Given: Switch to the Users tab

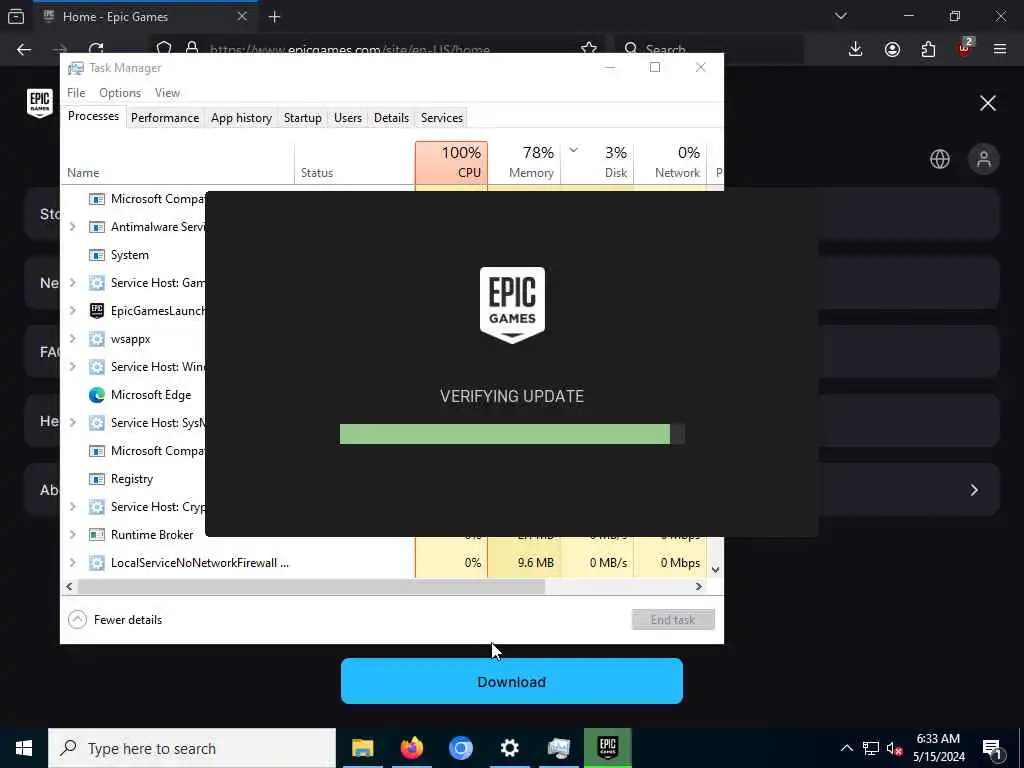Looking at the screenshot, I should click(347, 118).
